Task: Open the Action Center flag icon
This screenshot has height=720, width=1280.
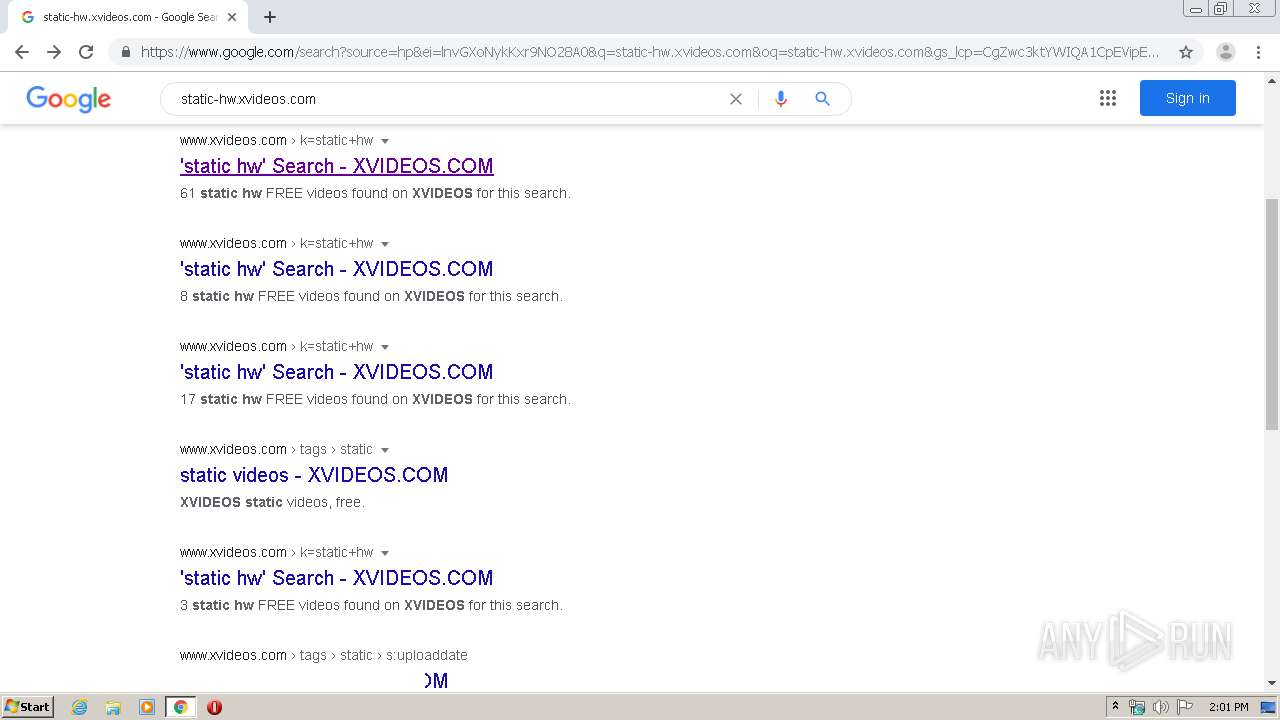Action: (x=1185, y=707)
